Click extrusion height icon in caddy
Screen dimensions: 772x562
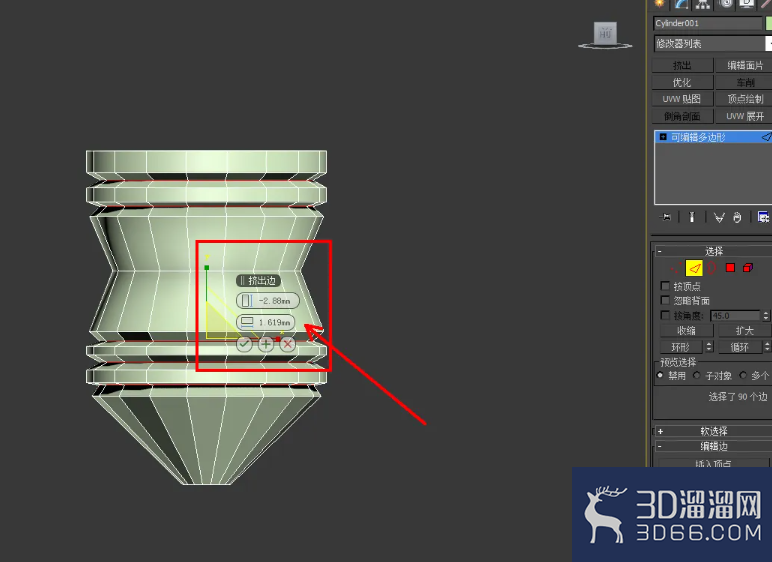(x=247, y=300)
